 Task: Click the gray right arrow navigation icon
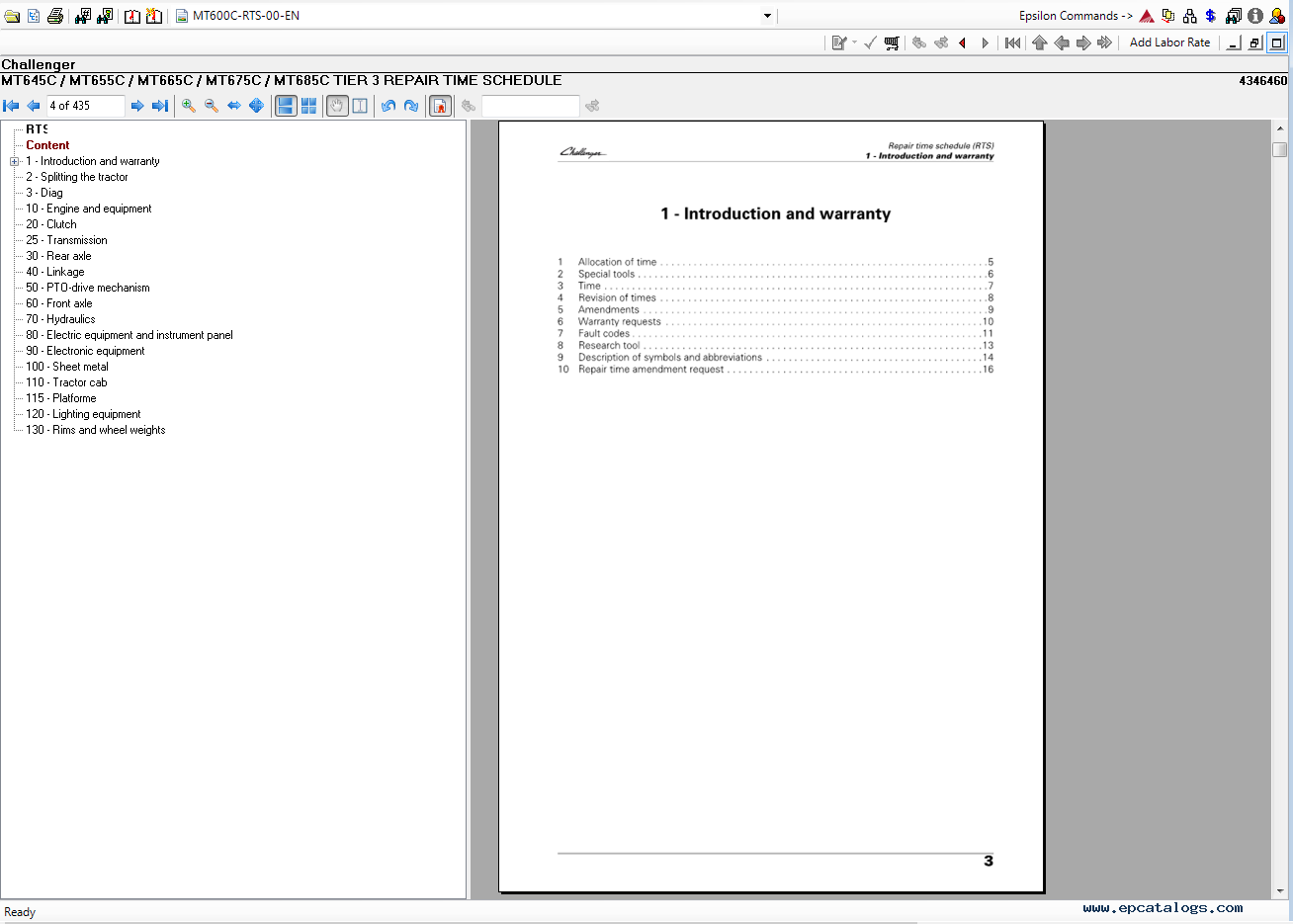[x=1083, y=42]
